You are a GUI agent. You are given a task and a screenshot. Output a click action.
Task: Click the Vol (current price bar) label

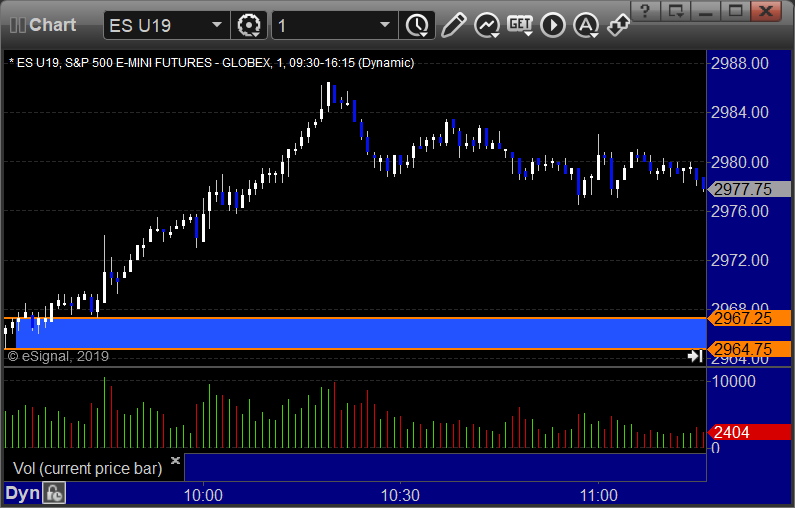88,468
